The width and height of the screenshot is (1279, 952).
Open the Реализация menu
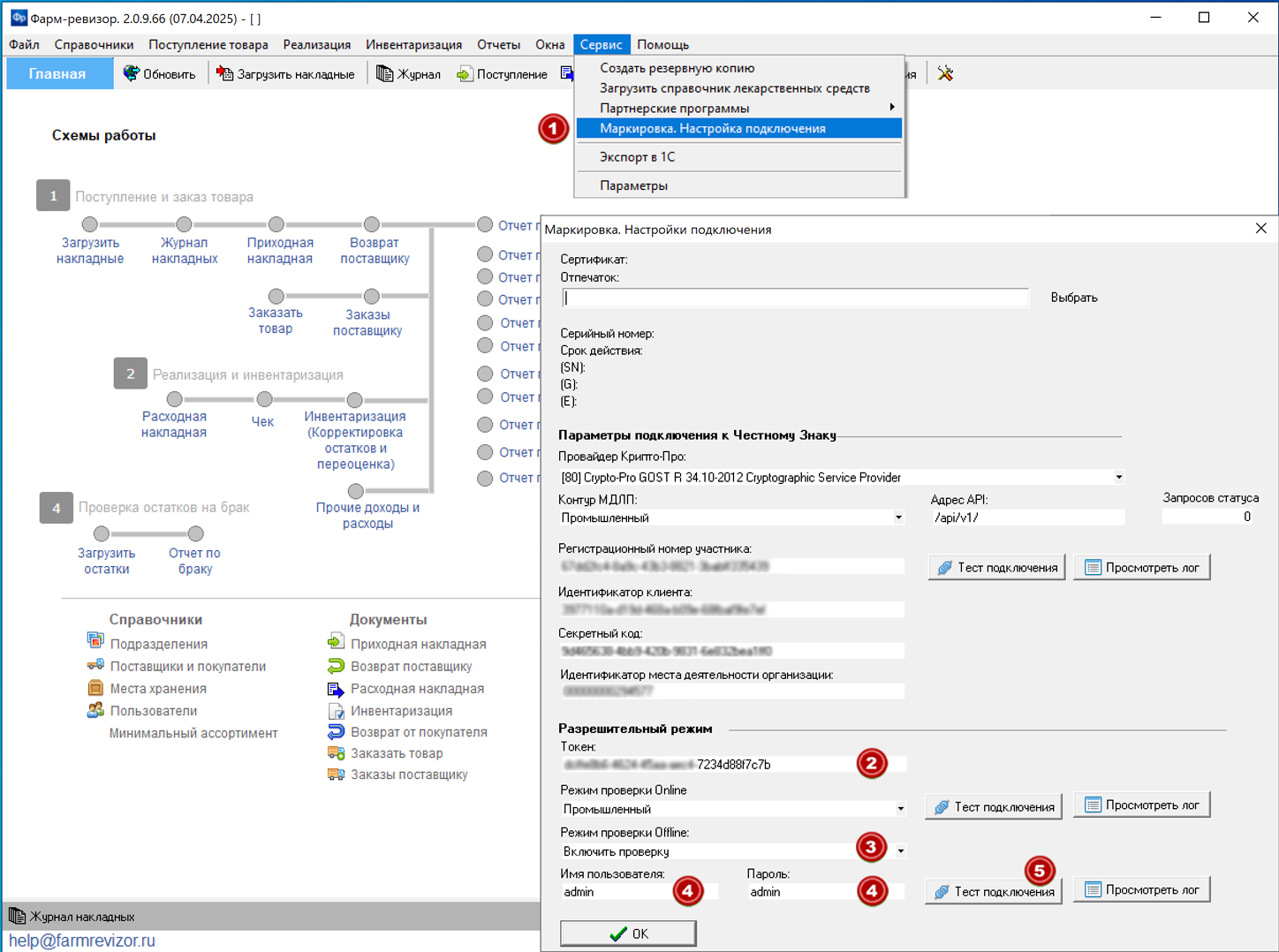tap(316, 44)
